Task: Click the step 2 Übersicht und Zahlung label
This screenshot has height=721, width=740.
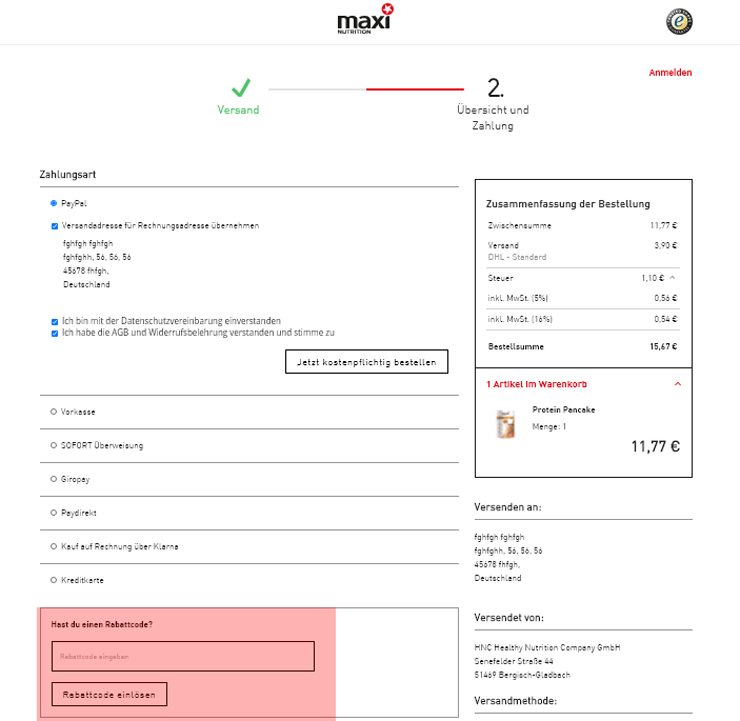Action: click(x=493, y=117)
